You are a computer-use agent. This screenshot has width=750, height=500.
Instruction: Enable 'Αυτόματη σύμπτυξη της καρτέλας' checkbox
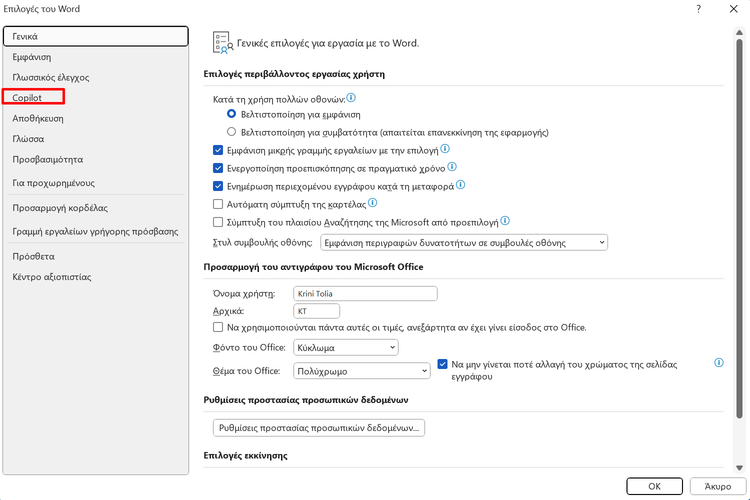pos(219,204)
